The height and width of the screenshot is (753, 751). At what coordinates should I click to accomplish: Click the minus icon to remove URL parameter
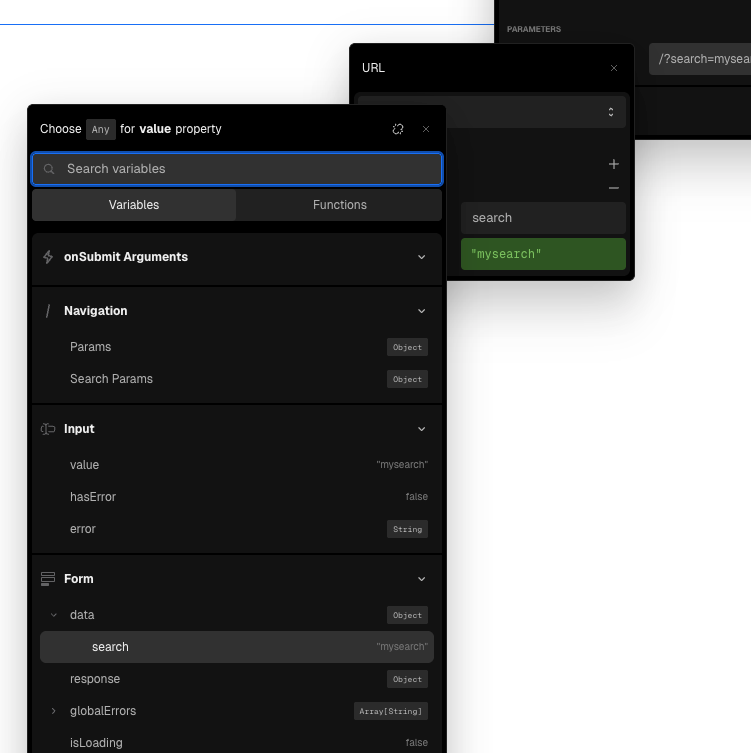(614, 188)
